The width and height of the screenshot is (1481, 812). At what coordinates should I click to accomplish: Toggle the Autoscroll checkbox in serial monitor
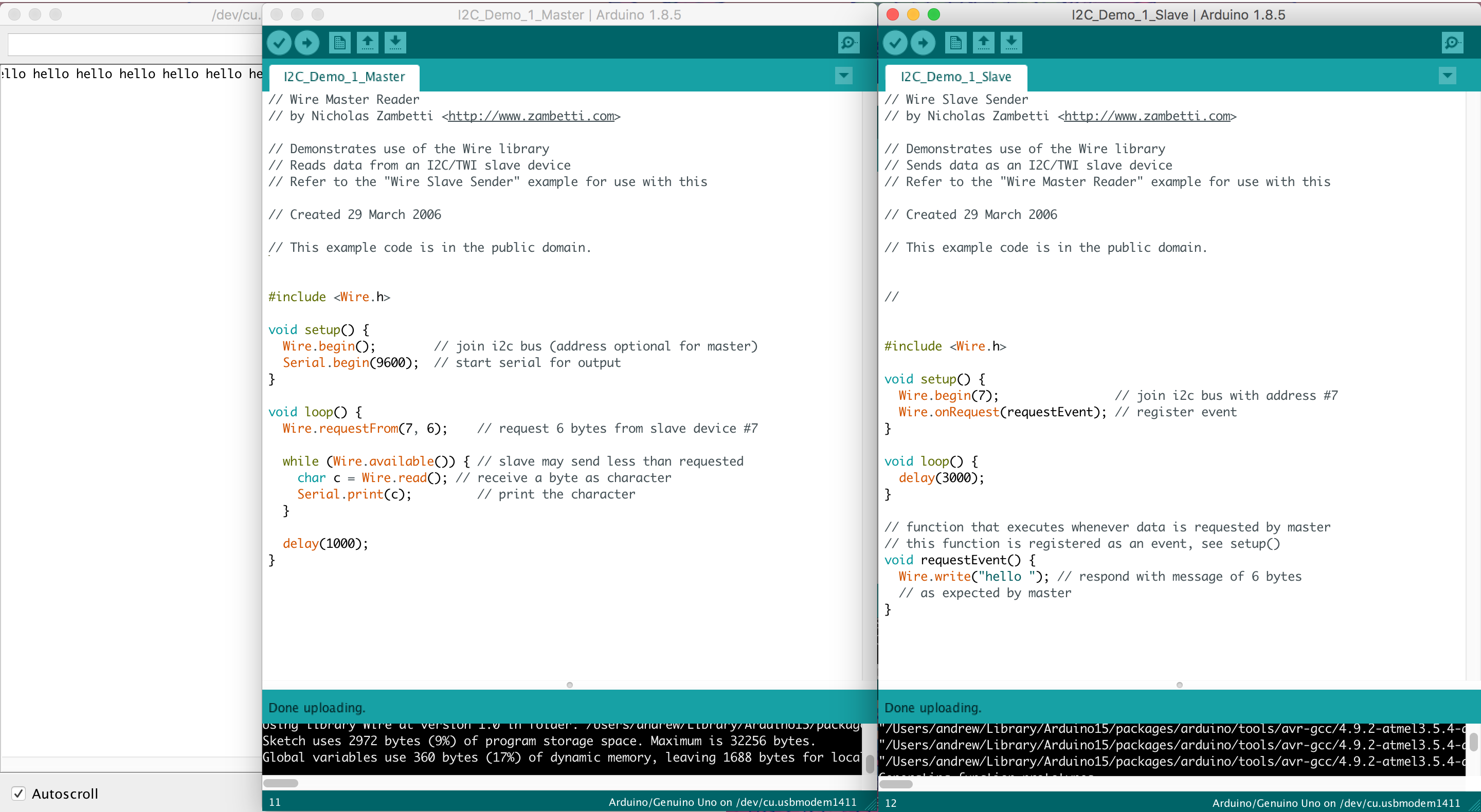pos(19,793)
